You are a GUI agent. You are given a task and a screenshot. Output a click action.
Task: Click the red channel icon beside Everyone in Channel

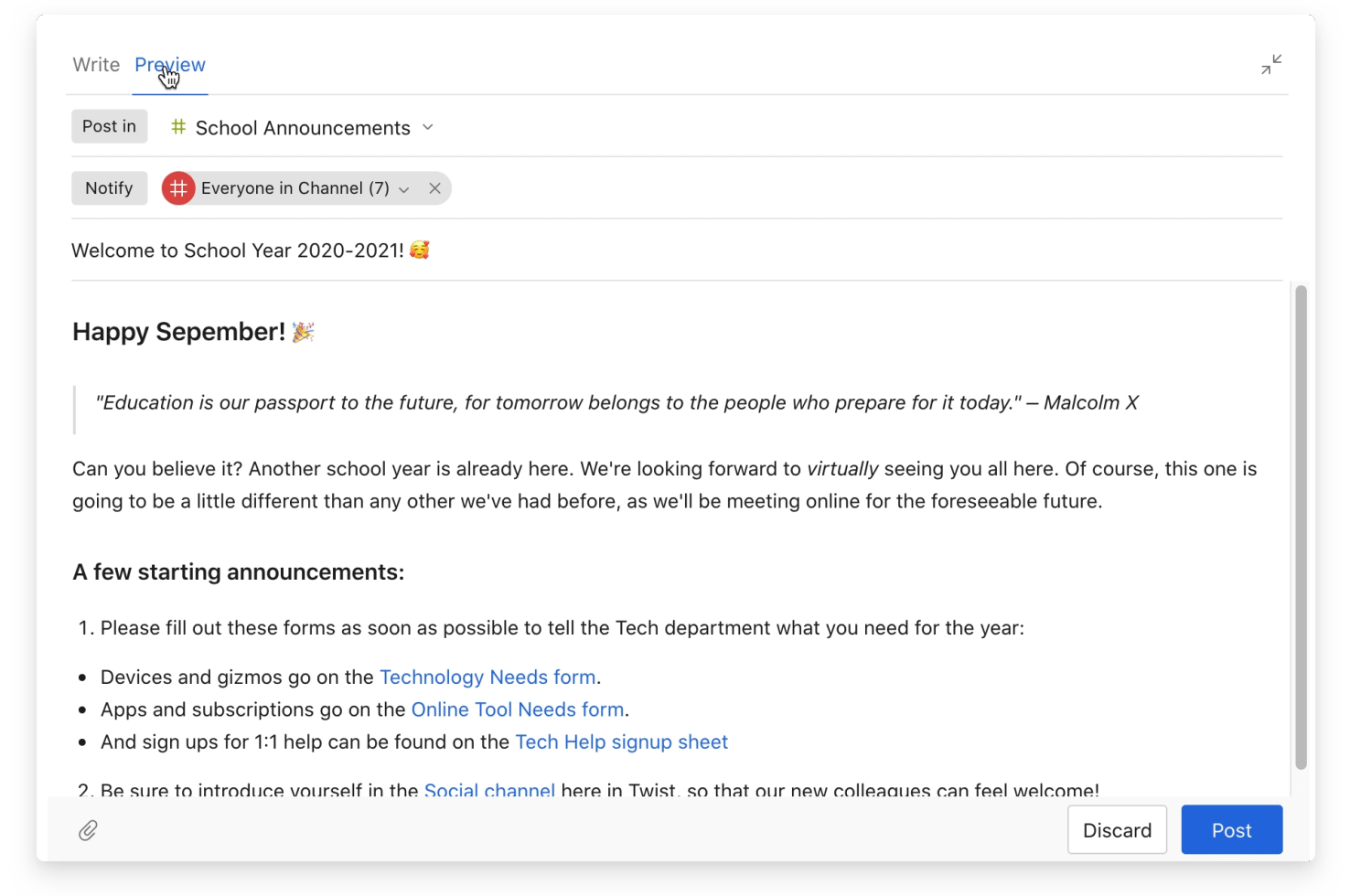tap(178, 188)
